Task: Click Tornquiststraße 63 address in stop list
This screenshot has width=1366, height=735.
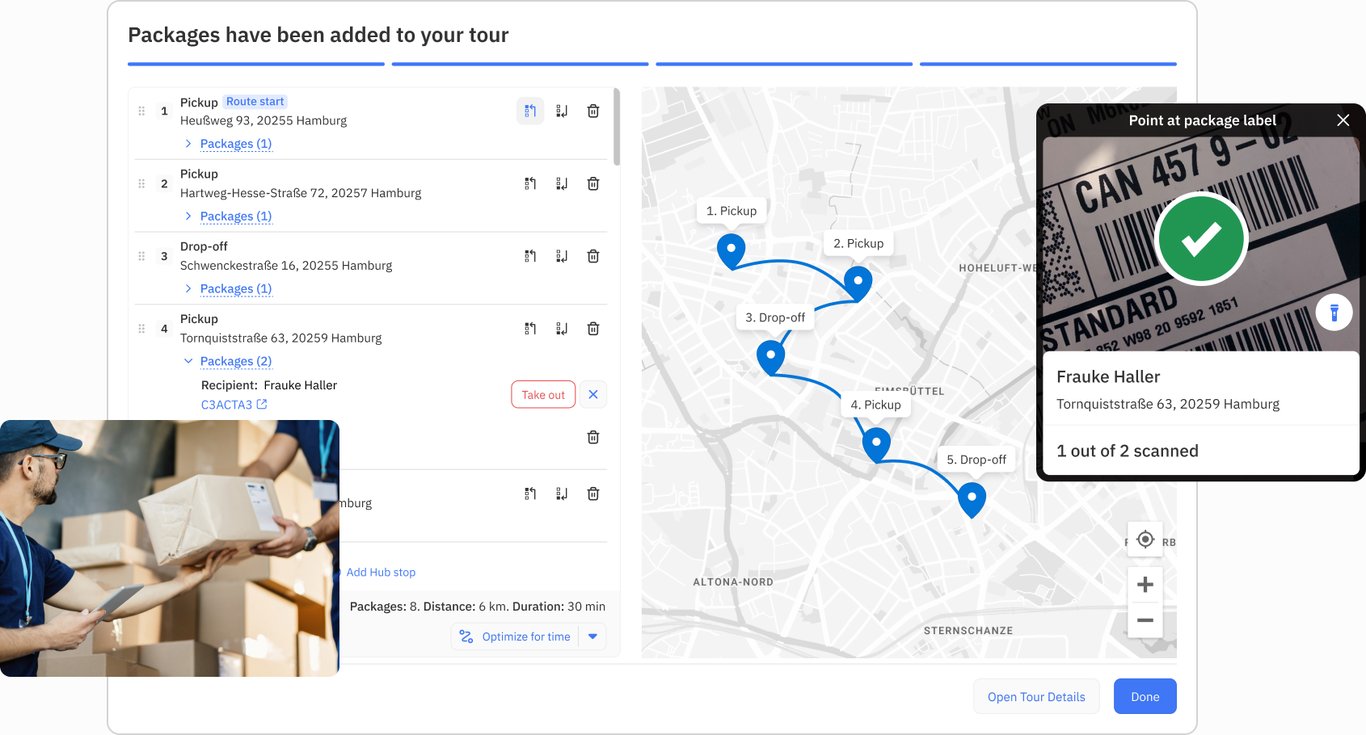Action: [281, 338]
